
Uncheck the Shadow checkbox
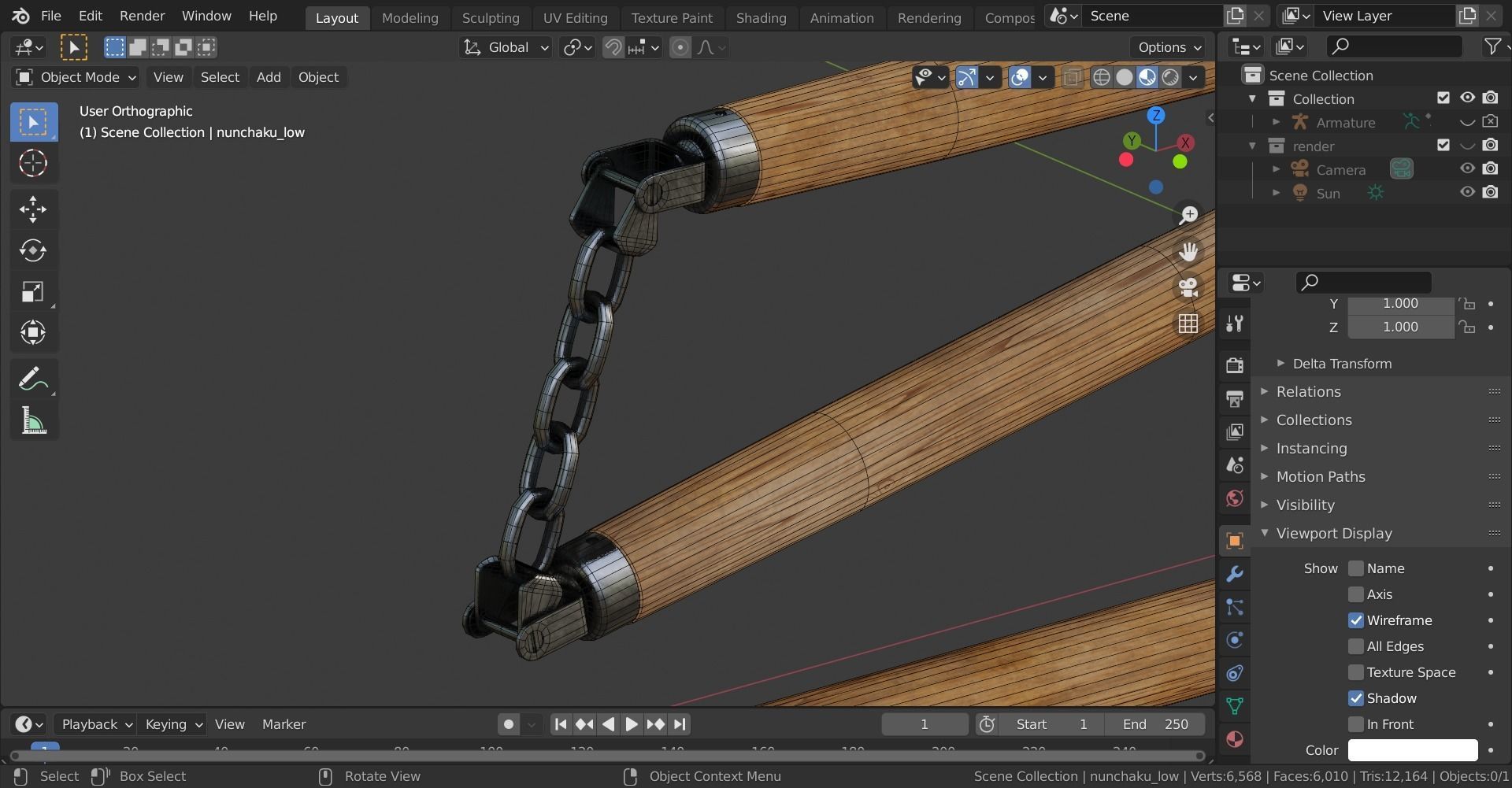(x=1355, y=698)
